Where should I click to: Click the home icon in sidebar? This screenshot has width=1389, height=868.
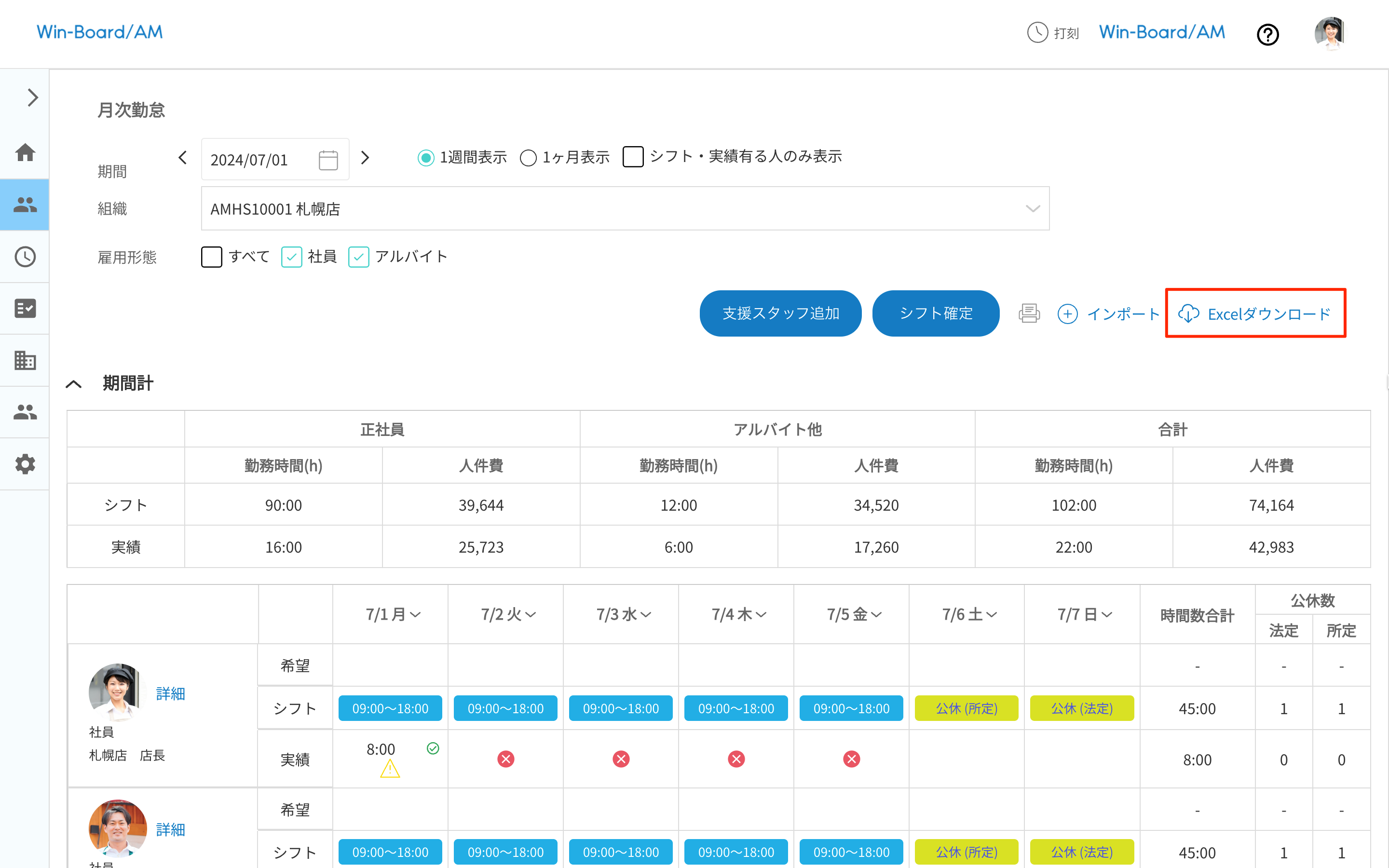click(25, 153)
